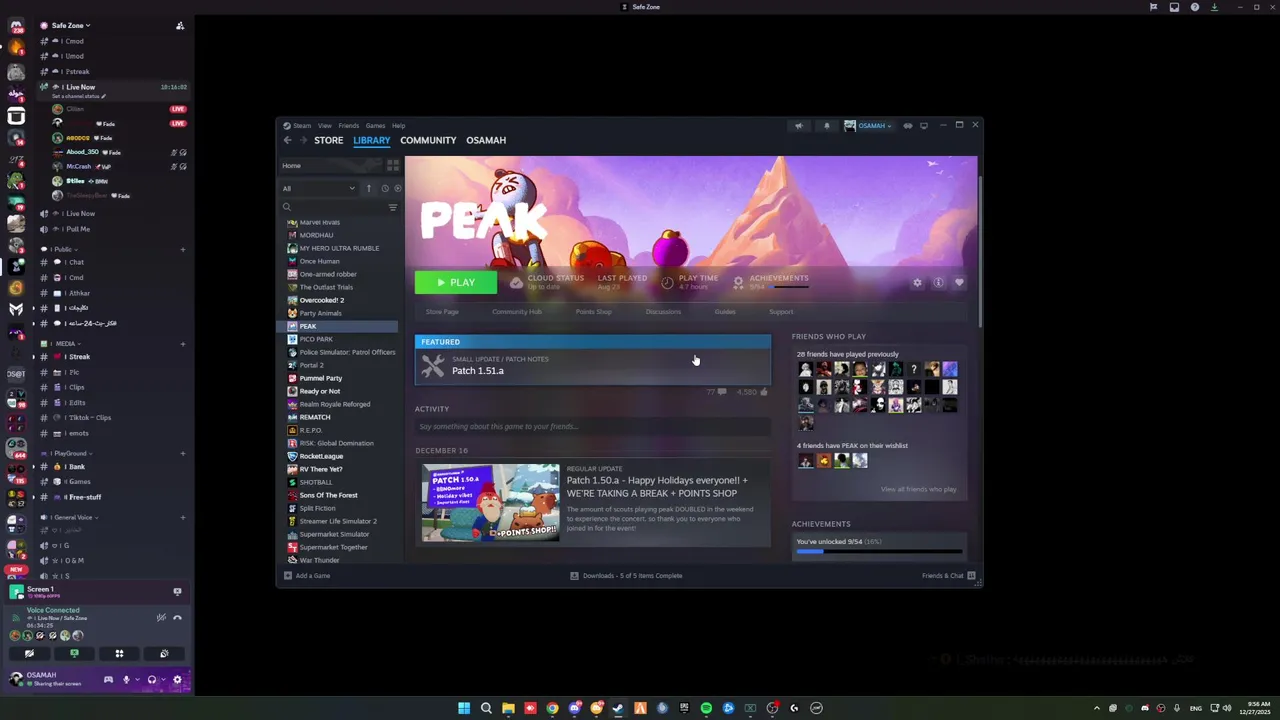The image size is (1280, 720).
Task: Open Discord activities launcher icon
Action: [x=119, y=654]
